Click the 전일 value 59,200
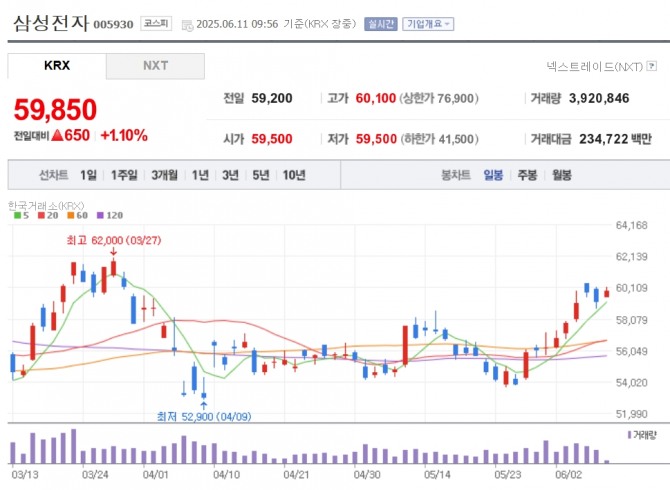 pyautogui.click(x=272, y=98)
